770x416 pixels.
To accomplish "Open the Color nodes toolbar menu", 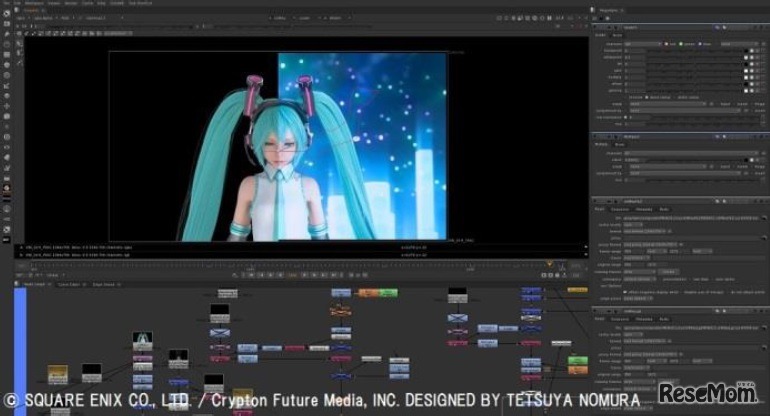I will pyautogui.click(x=6, y=65).
